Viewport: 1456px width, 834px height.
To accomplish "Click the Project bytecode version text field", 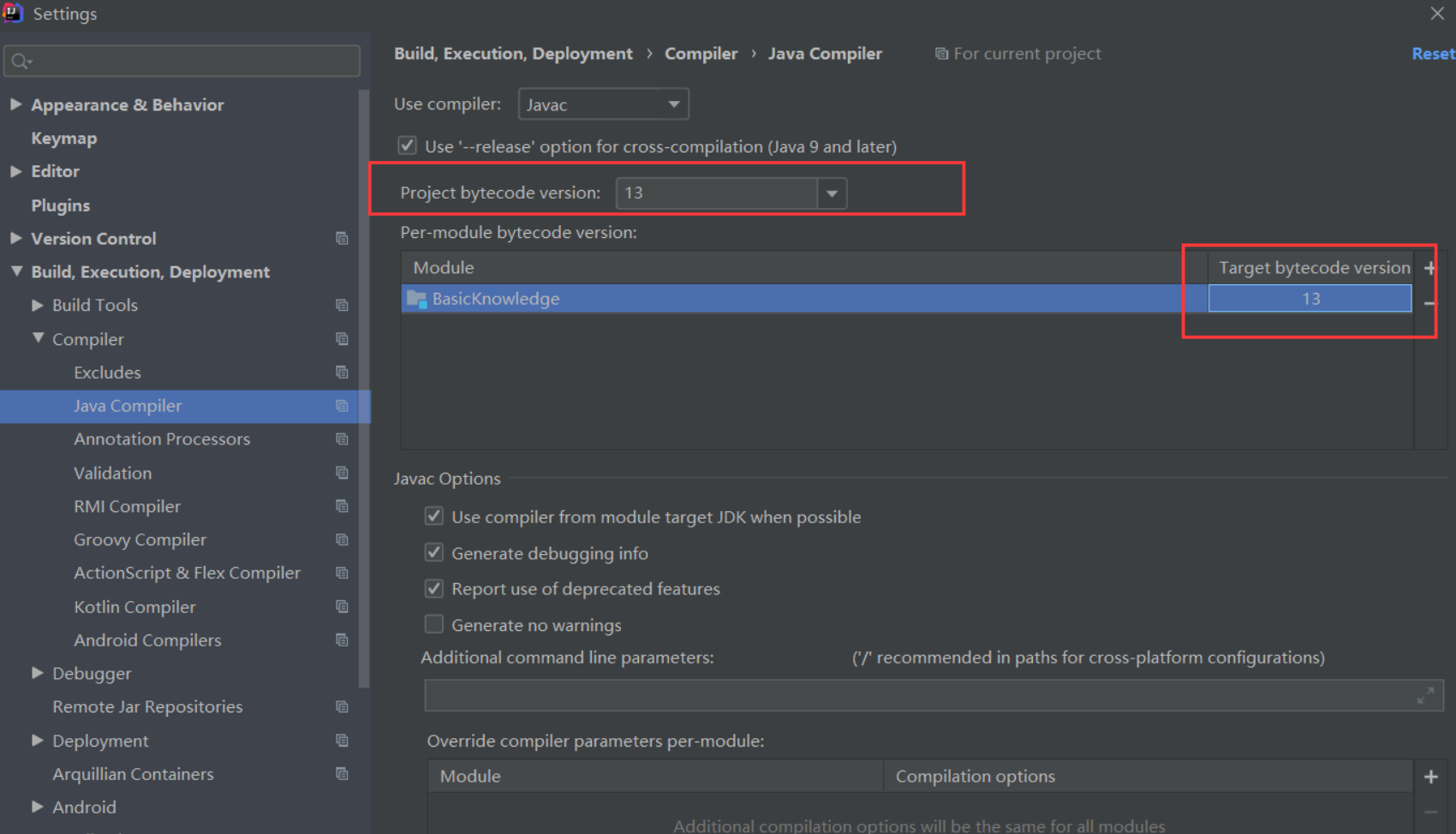I will [x=717, y=194].
